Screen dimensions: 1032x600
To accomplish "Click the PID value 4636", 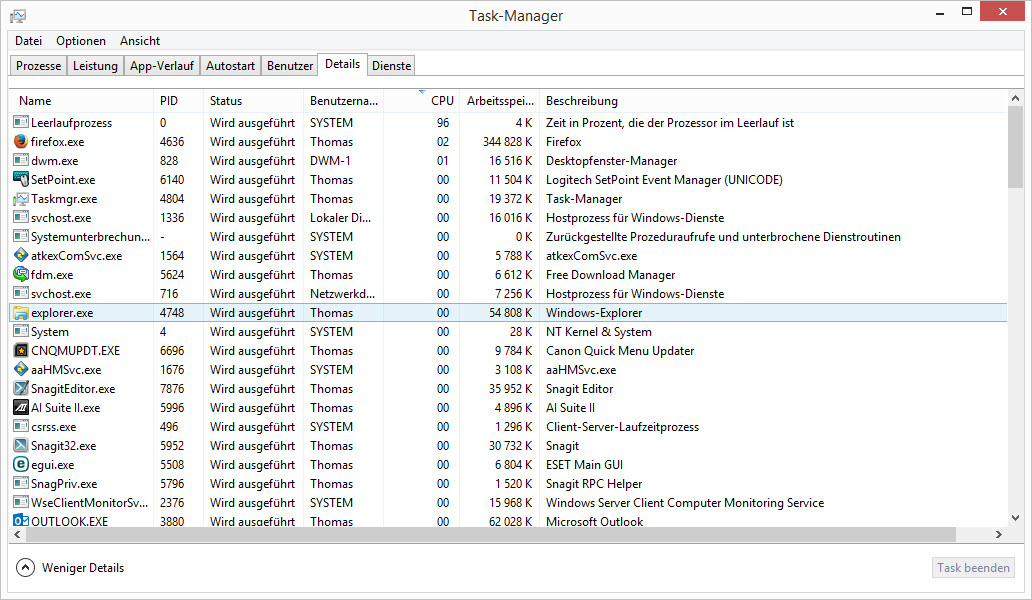I will pyautogui.click(x=172, y=141).
